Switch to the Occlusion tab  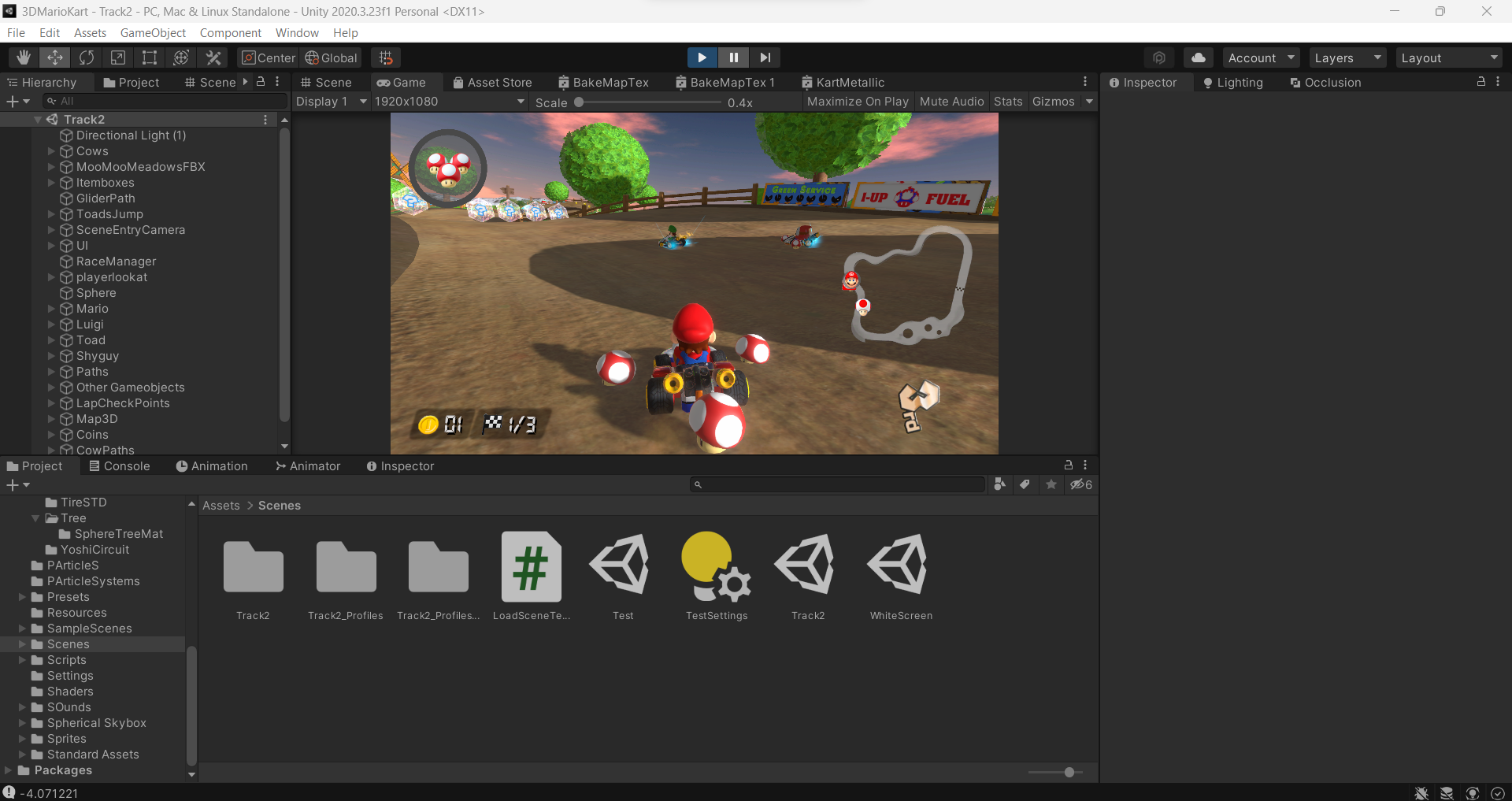tap(1325, 82)
